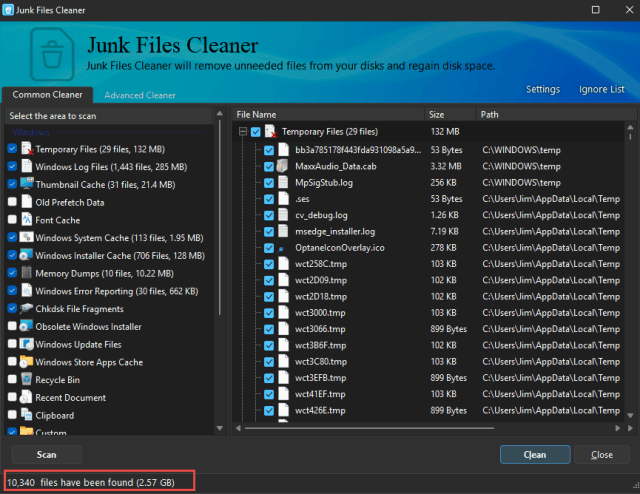Uncheck the Memory Dumps checkbox
The width and height of the screenshot is (640, 494).
(x=12, y=272)
